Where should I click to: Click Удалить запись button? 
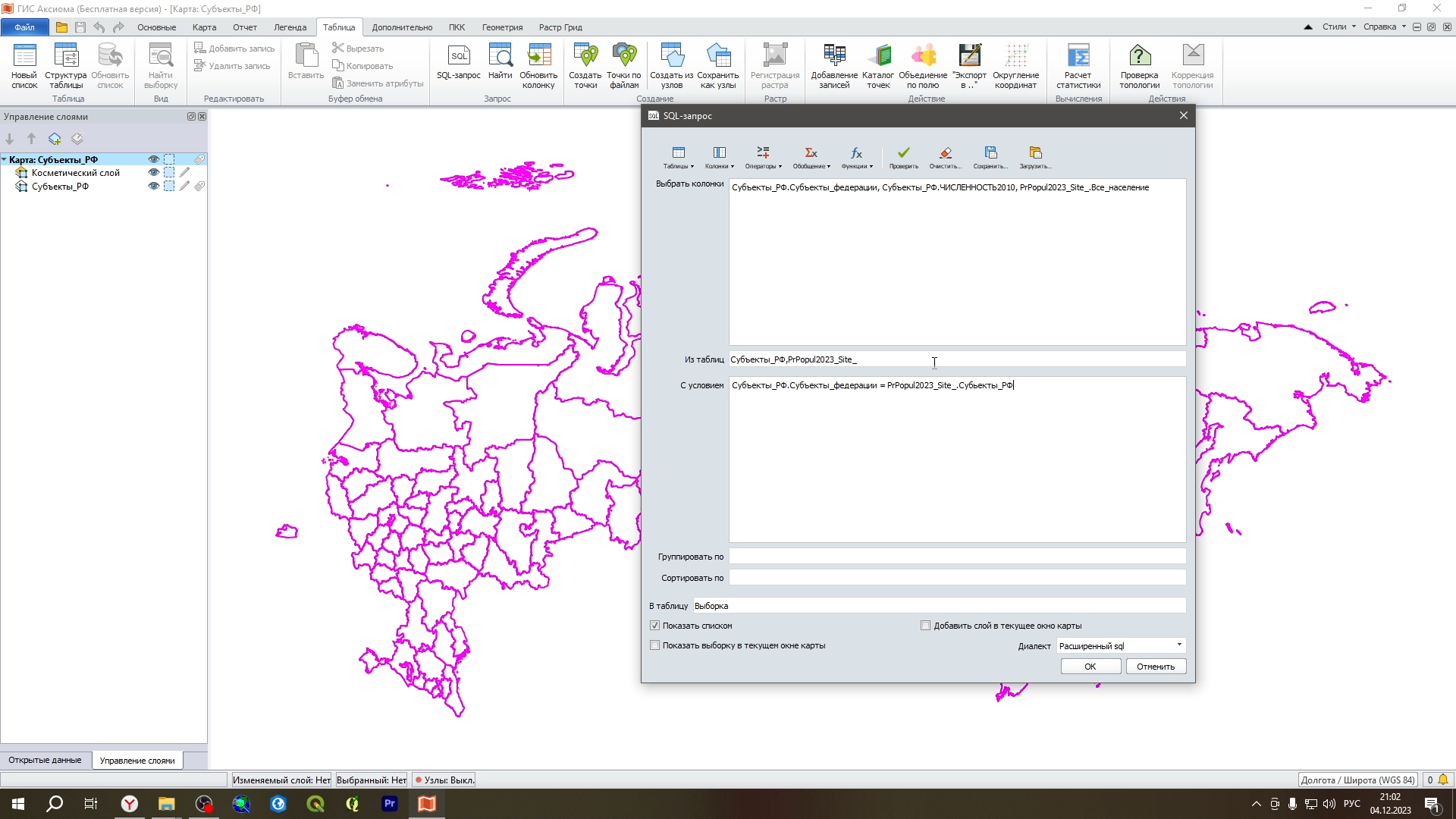[232, 66]
